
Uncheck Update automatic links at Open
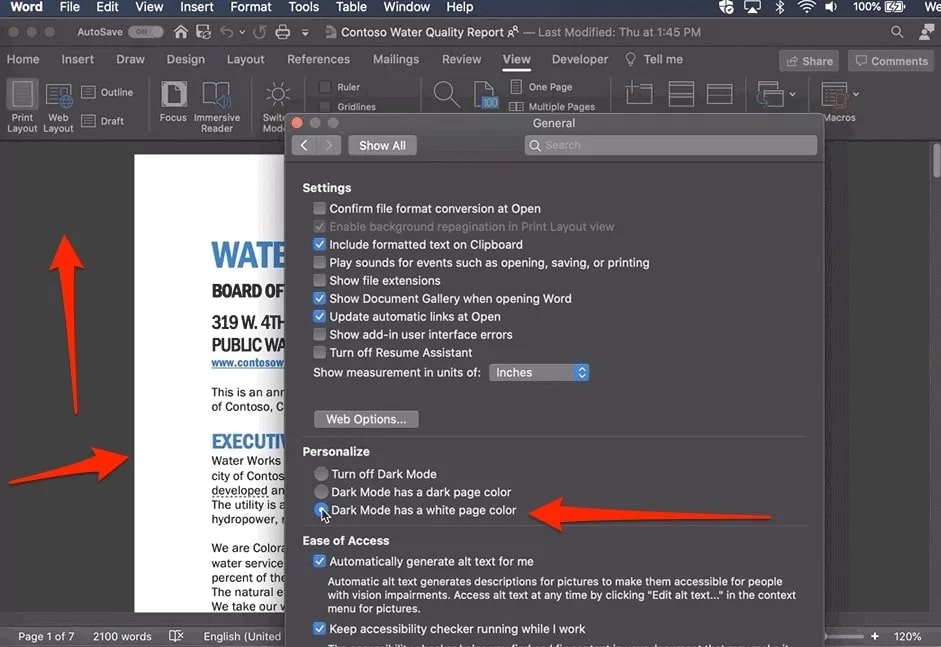(319, 316)
